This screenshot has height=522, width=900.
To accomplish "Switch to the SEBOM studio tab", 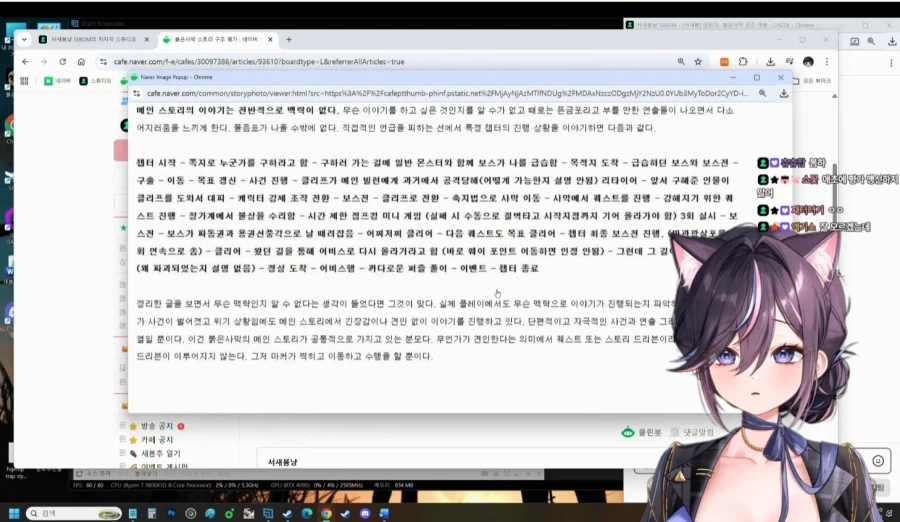I will (93, 40).
